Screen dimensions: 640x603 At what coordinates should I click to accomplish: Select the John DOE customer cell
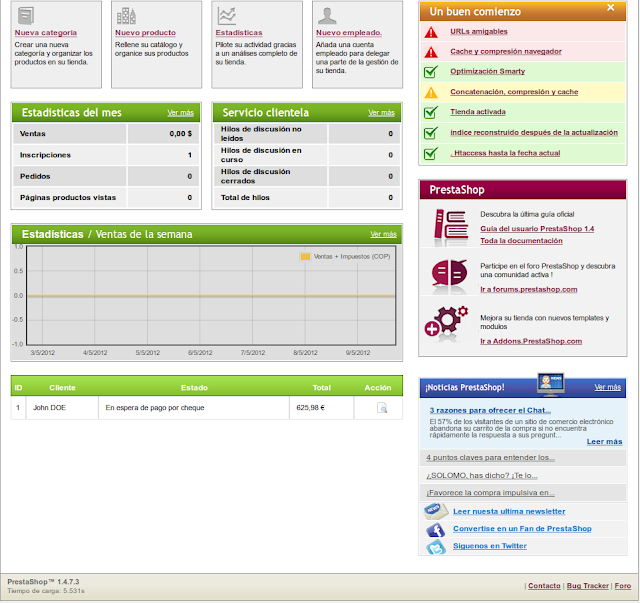tap(62, 408)
